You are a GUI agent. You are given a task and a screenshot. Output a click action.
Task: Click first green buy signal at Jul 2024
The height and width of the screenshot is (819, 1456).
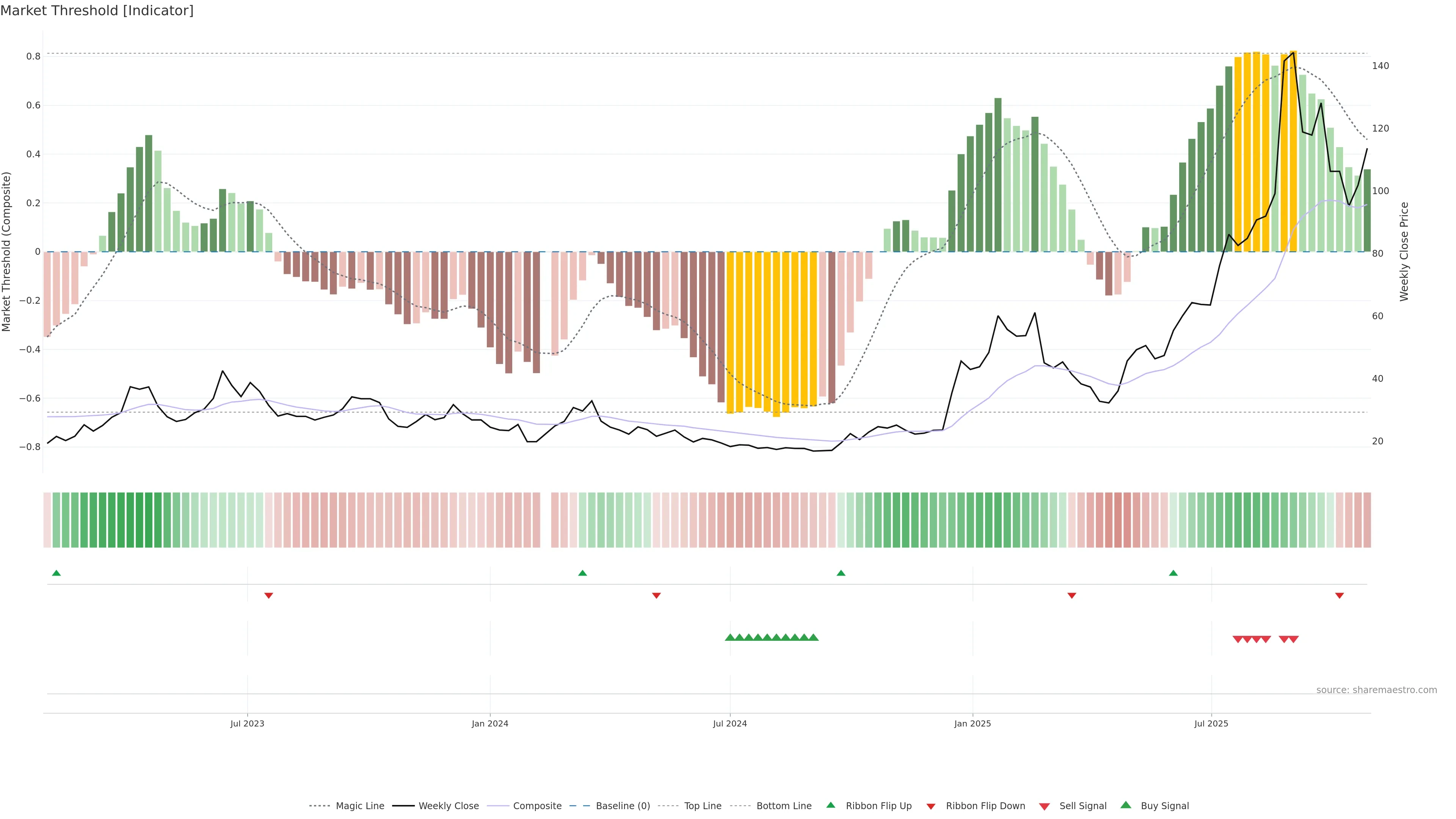(x=730, y=637)
